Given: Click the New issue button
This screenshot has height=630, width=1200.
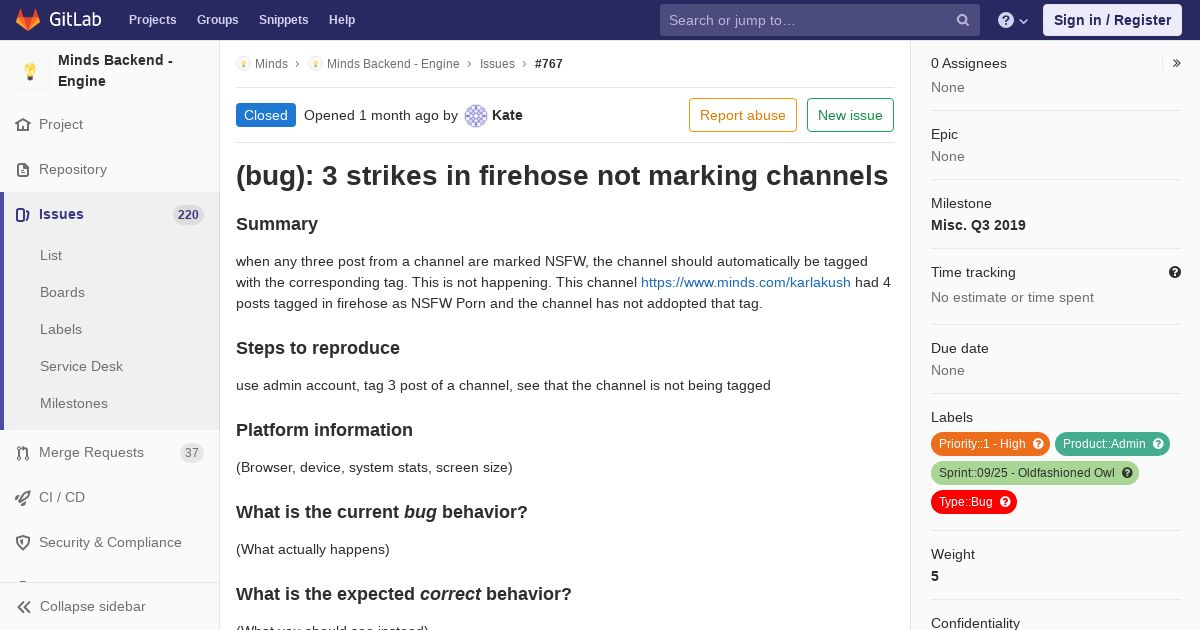Looking at the screenshot, I should [x=850, y=115].
